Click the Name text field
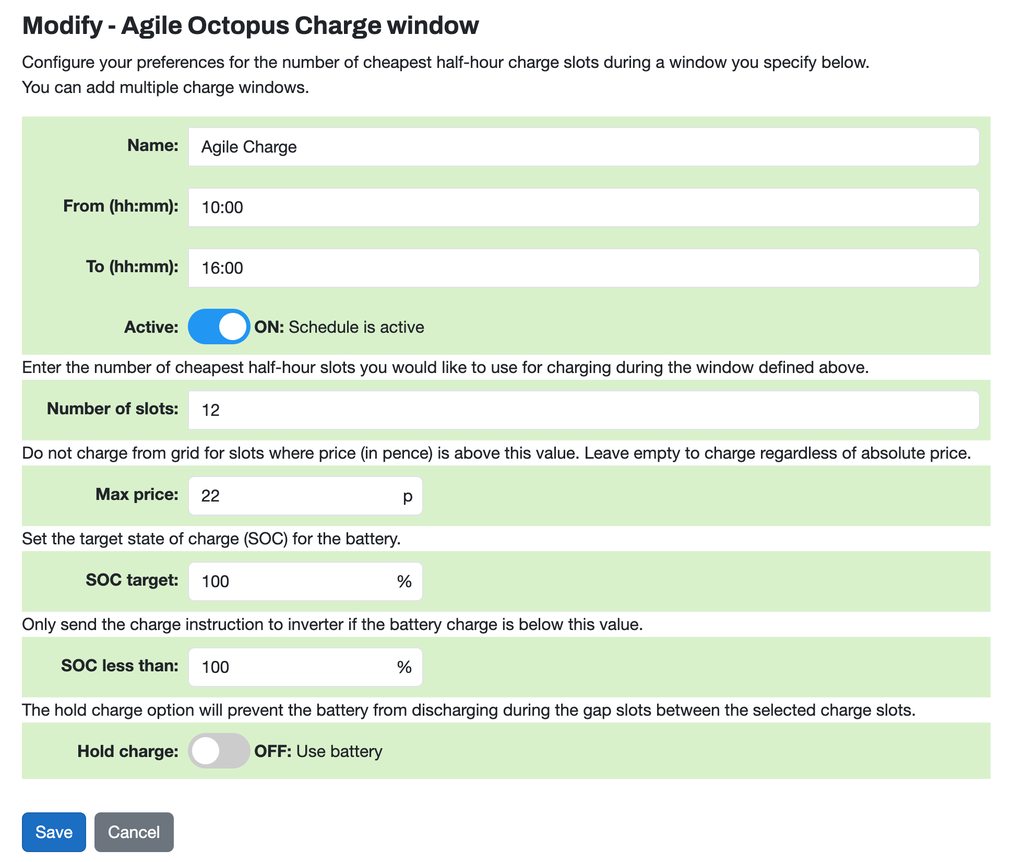This screenshot has width=1024, height=862. click(583, 147)
